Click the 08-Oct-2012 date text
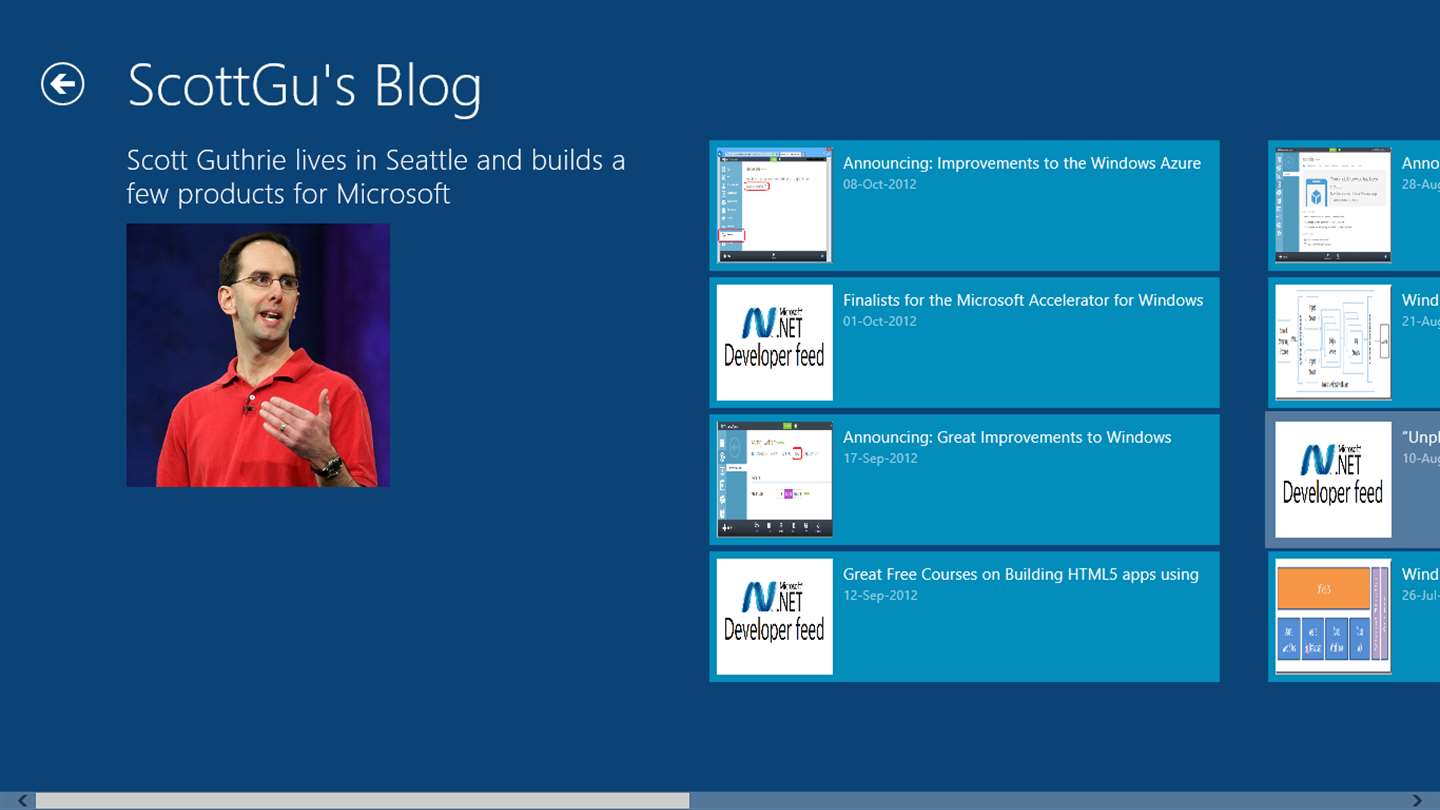1440x810 pixels. point(880,185)
